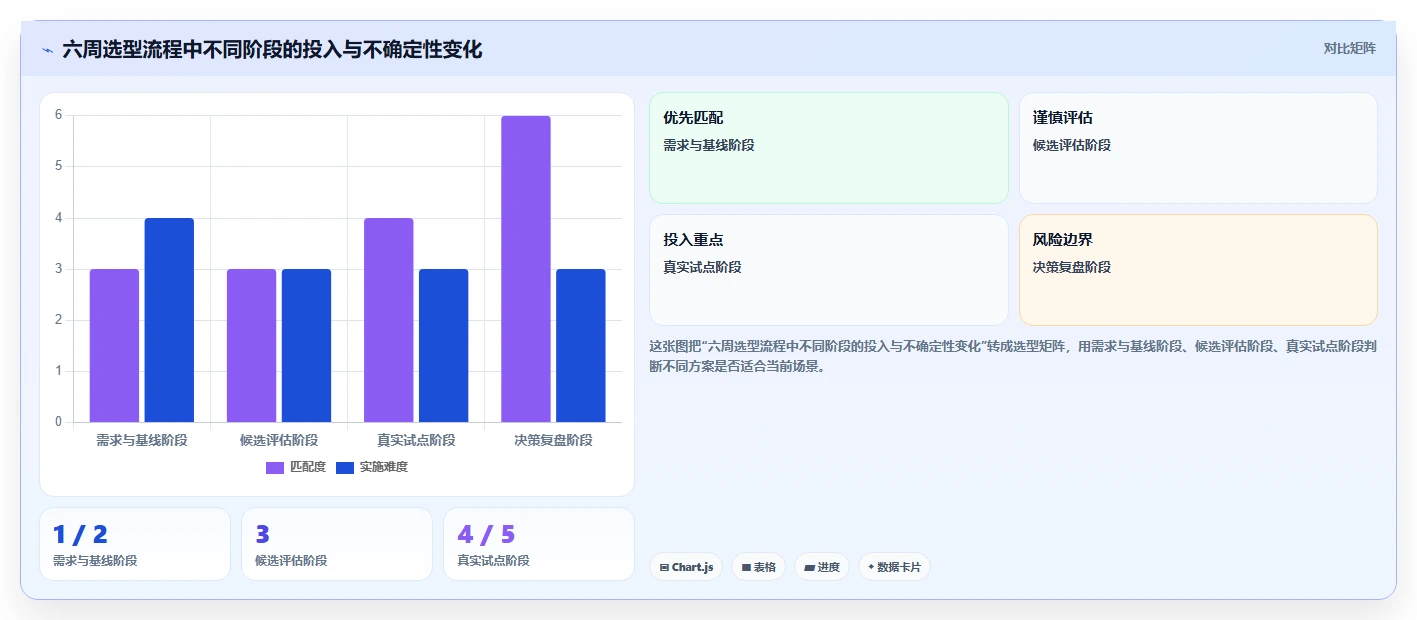Click the blue icon beside the header title
The width and height of the screenshot is (1417, 620).
point(48,50)
